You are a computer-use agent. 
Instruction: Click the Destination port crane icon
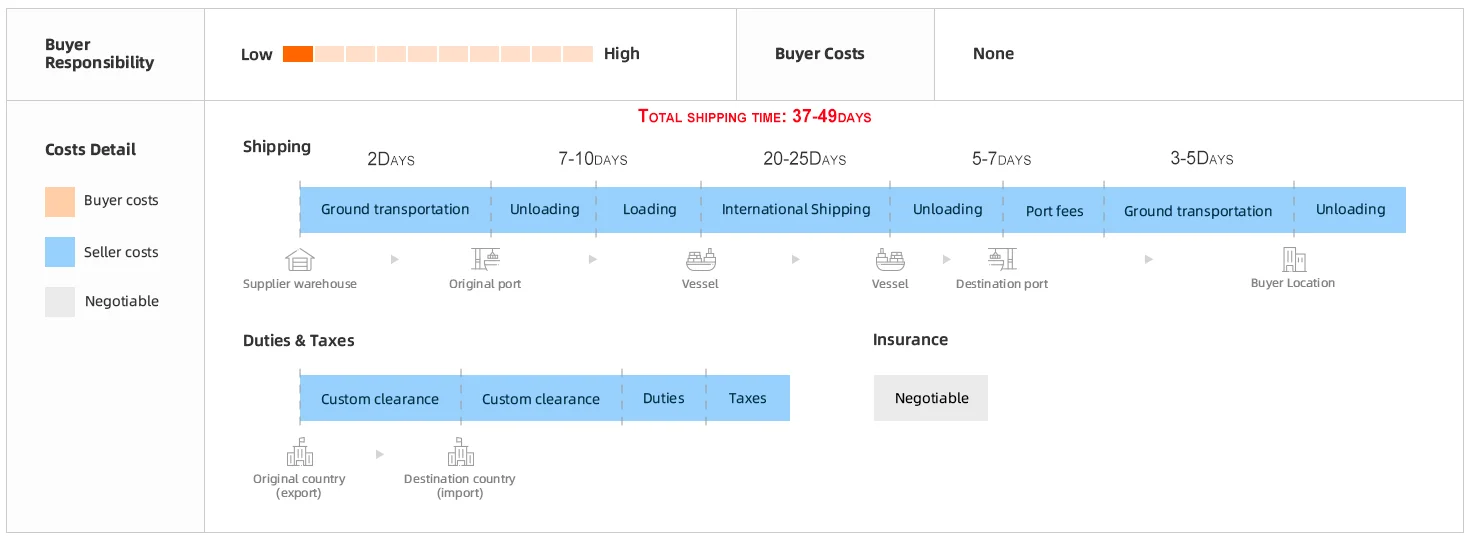click(x=1001, y=259)
